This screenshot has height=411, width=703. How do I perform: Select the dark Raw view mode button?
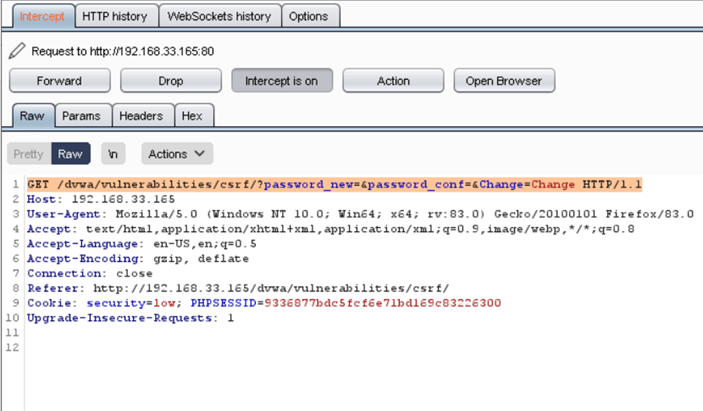(x=70, y=154)
